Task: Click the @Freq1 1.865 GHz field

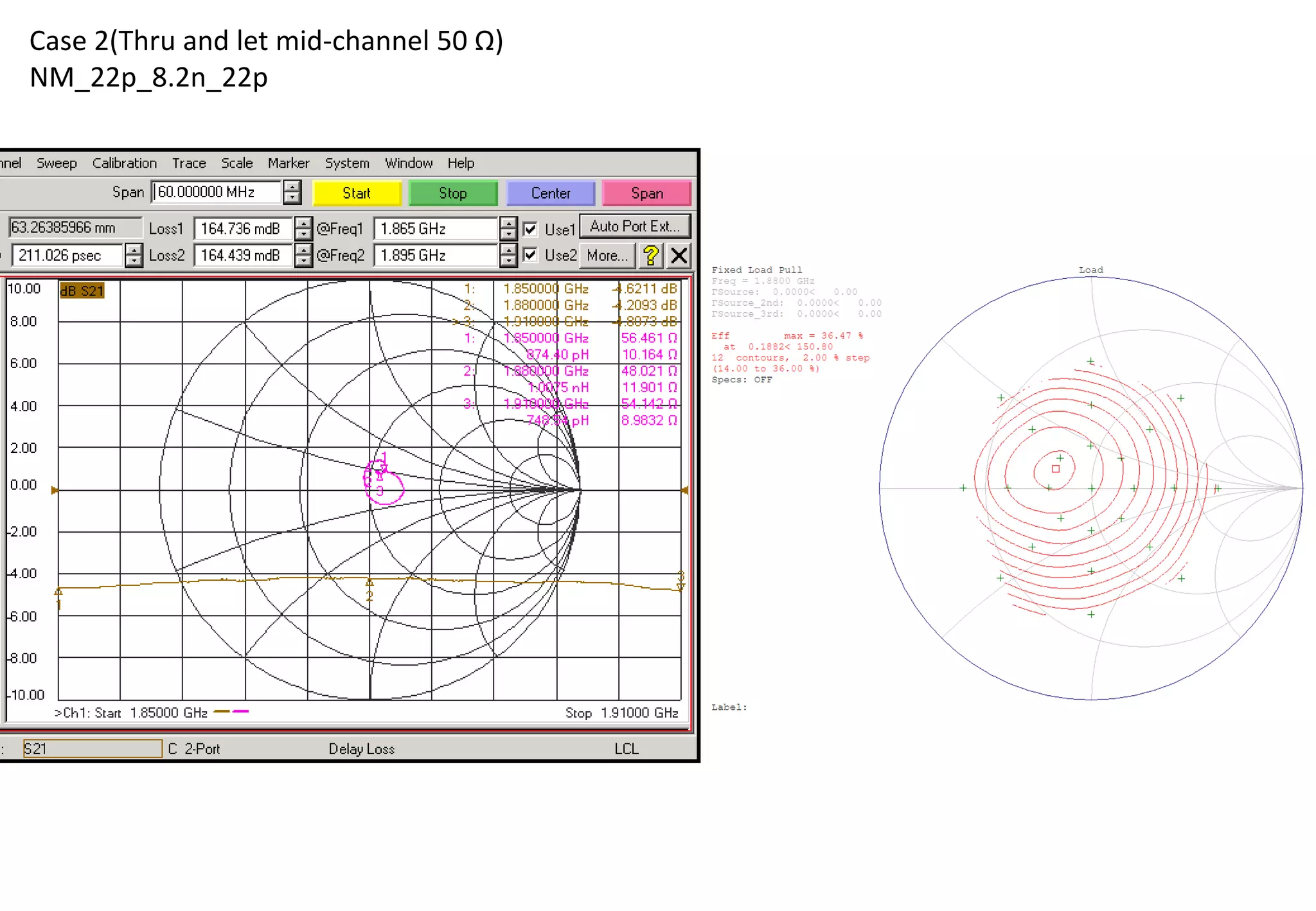Action: click(x=436, y=229)
